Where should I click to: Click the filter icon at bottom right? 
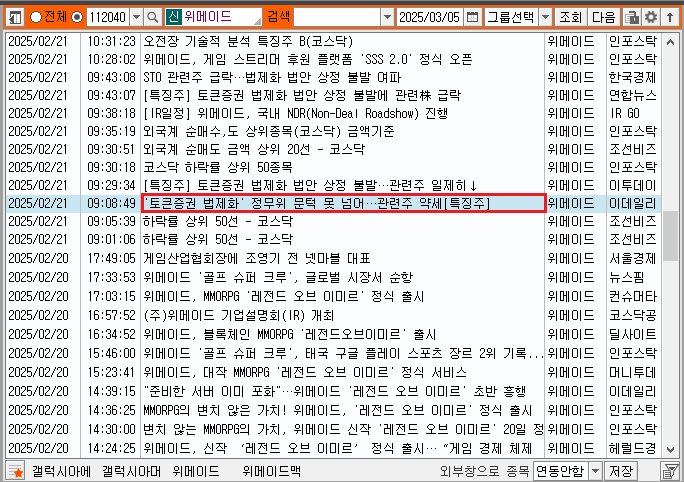point(669,471)
